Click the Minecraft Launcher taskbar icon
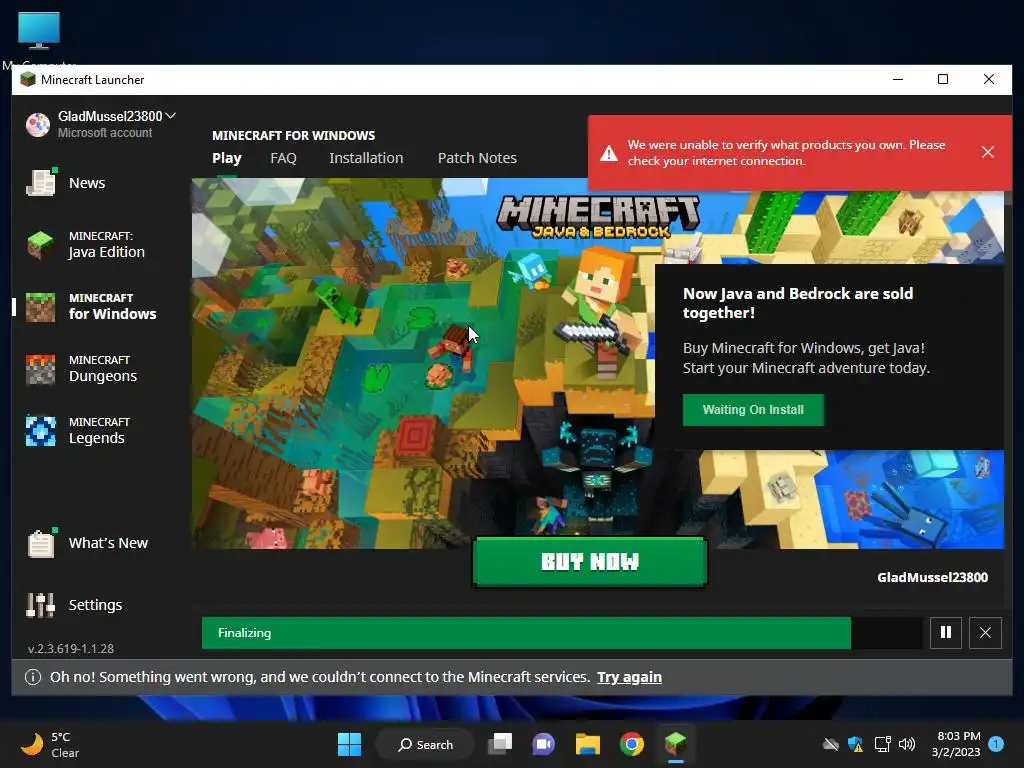The image size is (1024, 768). (675, 744)
